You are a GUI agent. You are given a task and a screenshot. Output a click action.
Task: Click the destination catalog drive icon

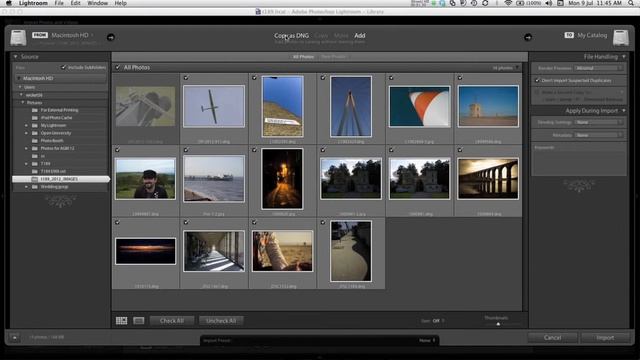tap(621, 38)
